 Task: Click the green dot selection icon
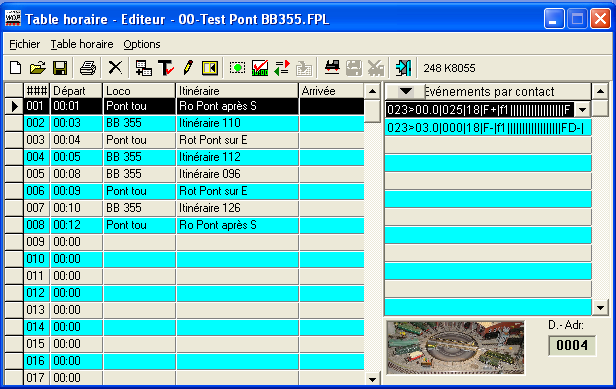coord(237,68)
